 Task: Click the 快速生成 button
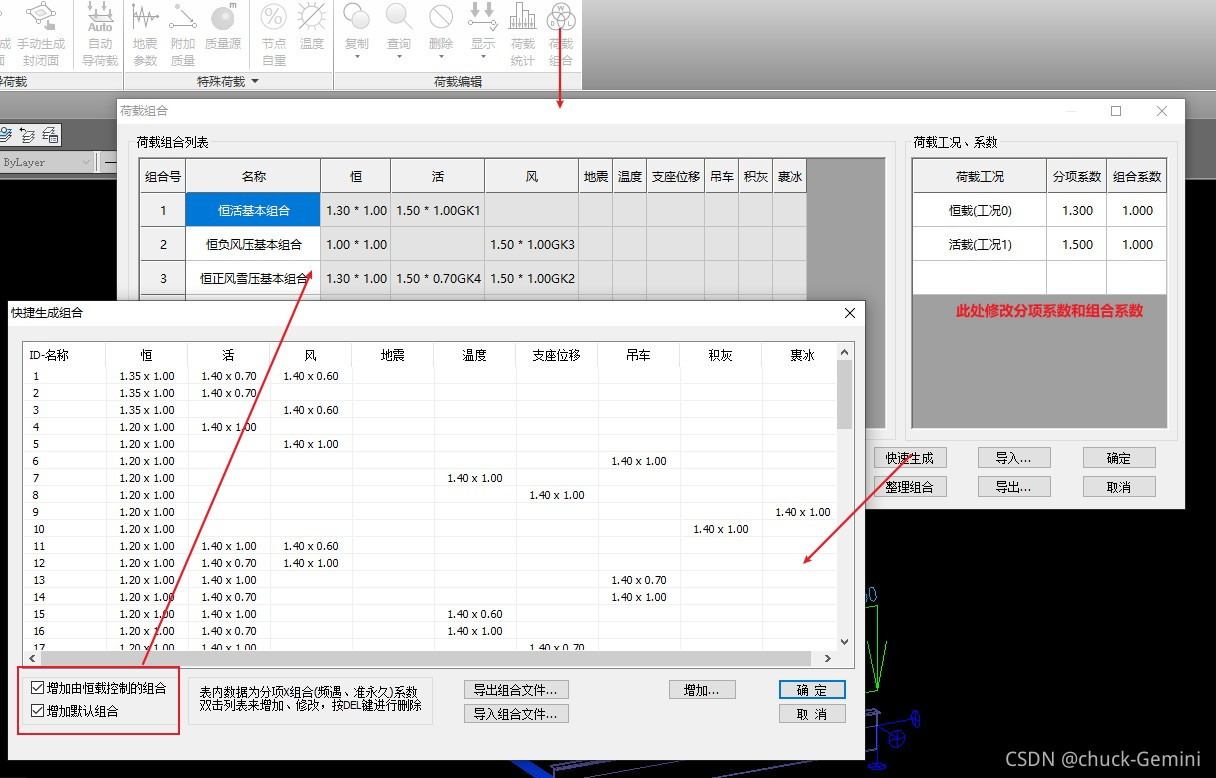(x=910, y=457)
